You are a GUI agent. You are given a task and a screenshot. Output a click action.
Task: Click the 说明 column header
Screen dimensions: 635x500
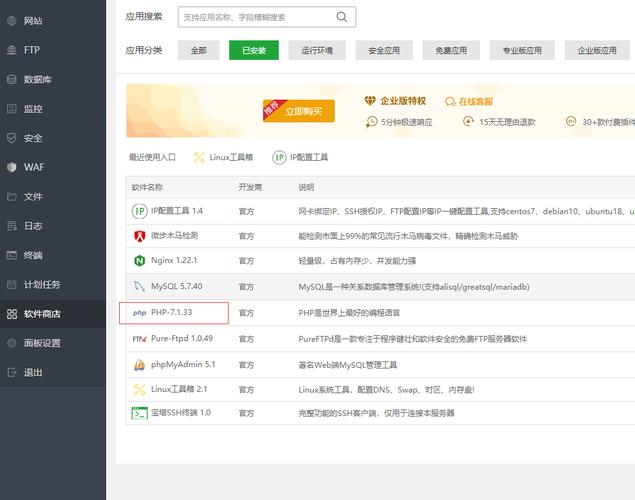[306, 187]
